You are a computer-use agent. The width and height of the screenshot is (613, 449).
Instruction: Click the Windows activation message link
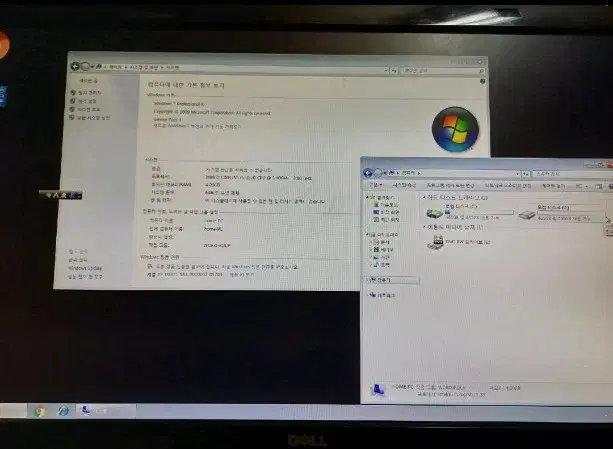[x=226, y=267]
